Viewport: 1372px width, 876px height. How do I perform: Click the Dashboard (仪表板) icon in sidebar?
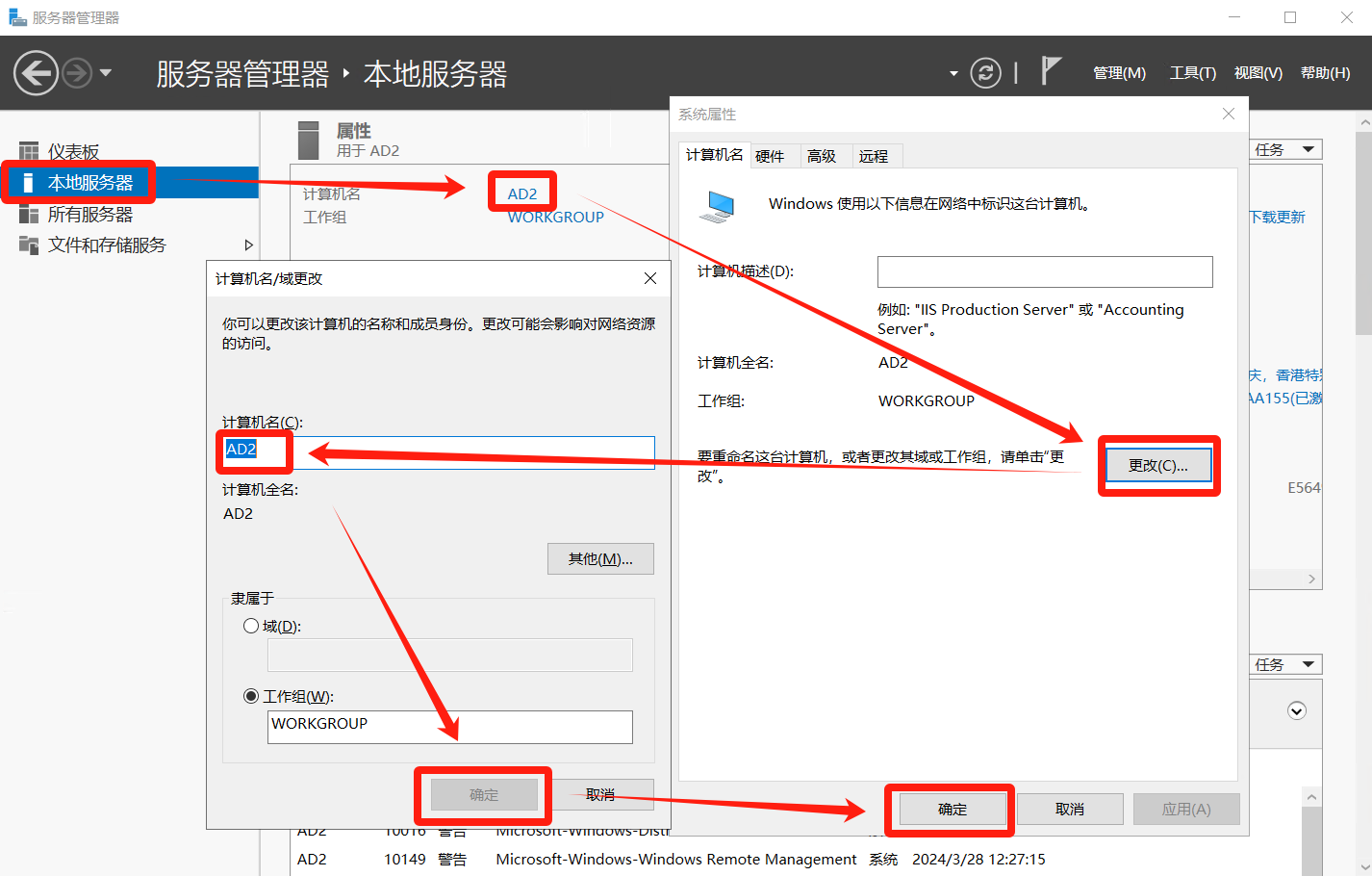29,151
